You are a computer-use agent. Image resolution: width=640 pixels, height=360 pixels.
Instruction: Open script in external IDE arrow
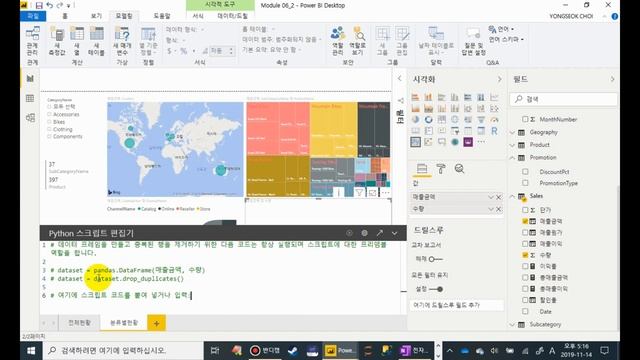[x=380, y=233]
